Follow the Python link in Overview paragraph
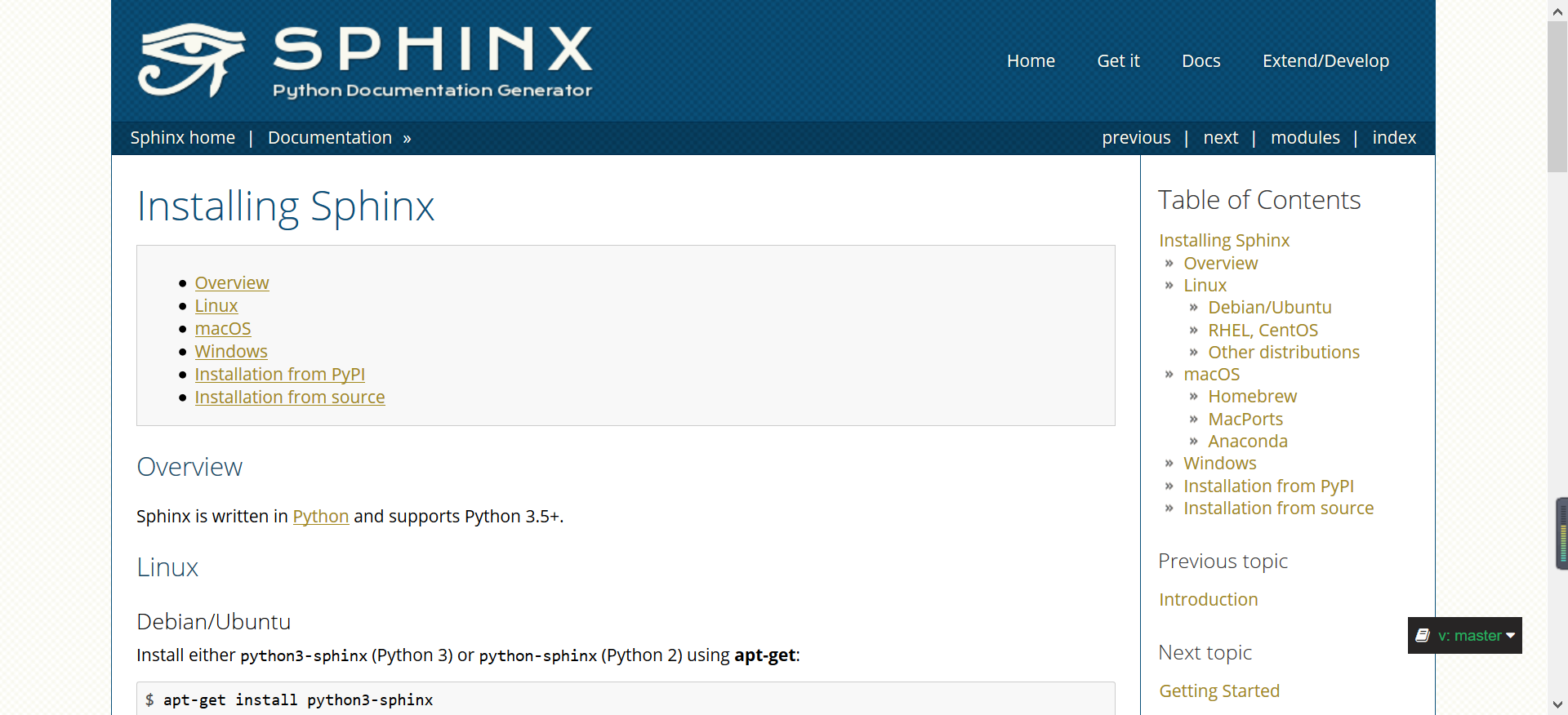This screenshot has height=715, width=1568. click(321, 517)
